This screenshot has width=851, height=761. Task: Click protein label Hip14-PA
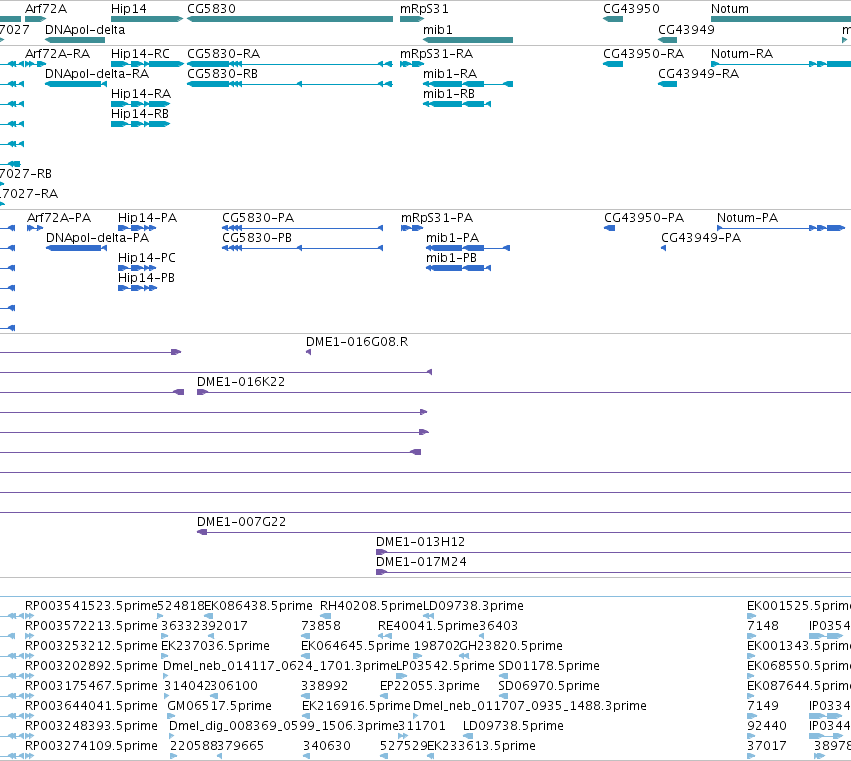click(147, 218)
